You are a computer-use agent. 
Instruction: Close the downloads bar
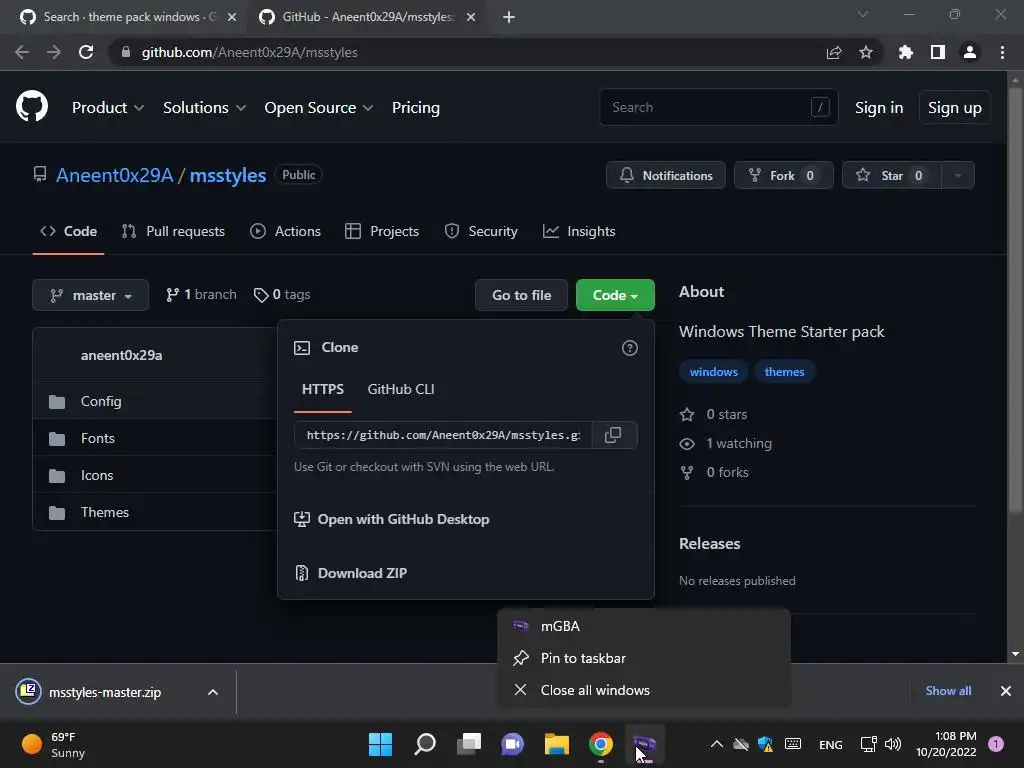(1006, 691)
